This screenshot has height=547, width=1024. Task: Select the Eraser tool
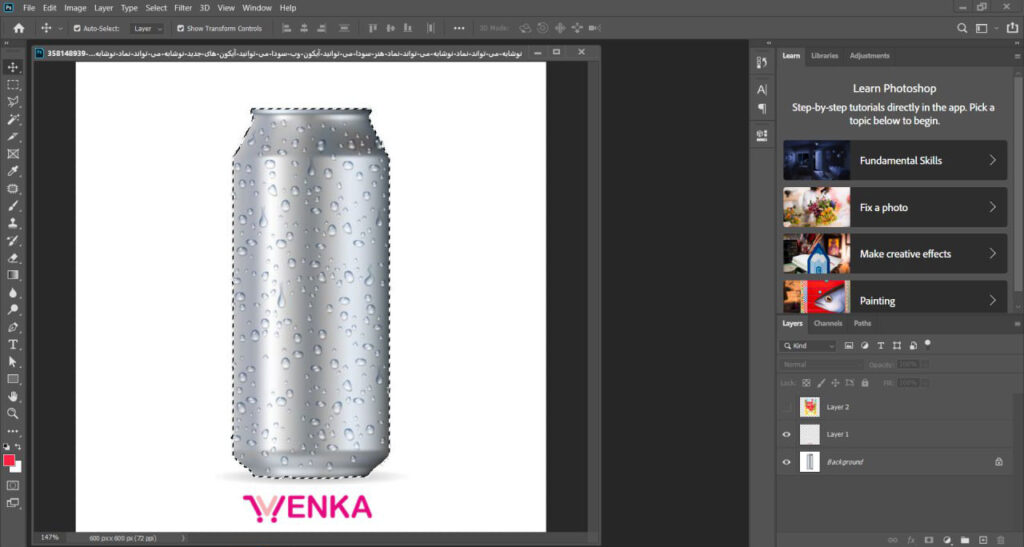(x=12, y=258)
